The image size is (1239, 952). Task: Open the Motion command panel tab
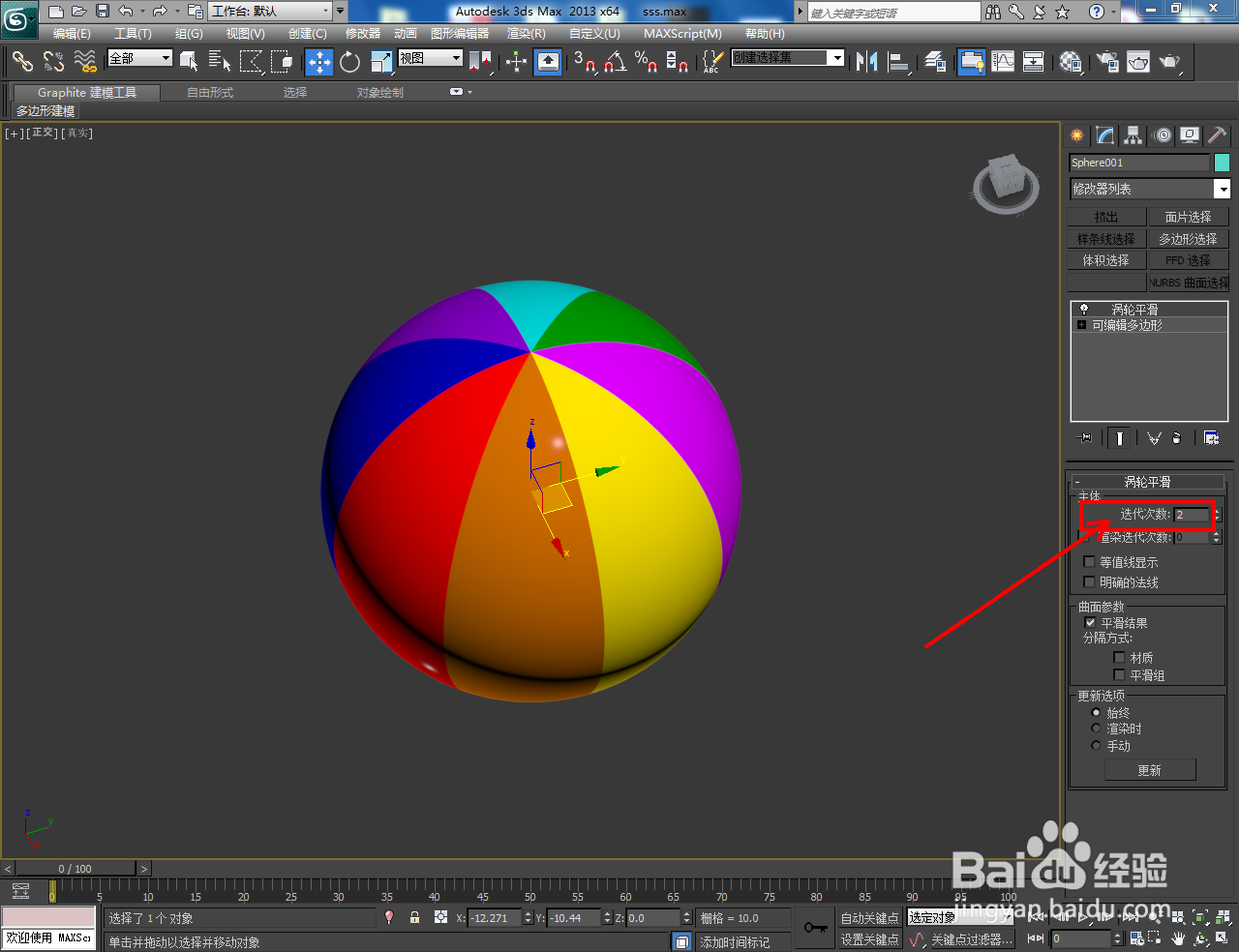click(x=1163, y=135)
